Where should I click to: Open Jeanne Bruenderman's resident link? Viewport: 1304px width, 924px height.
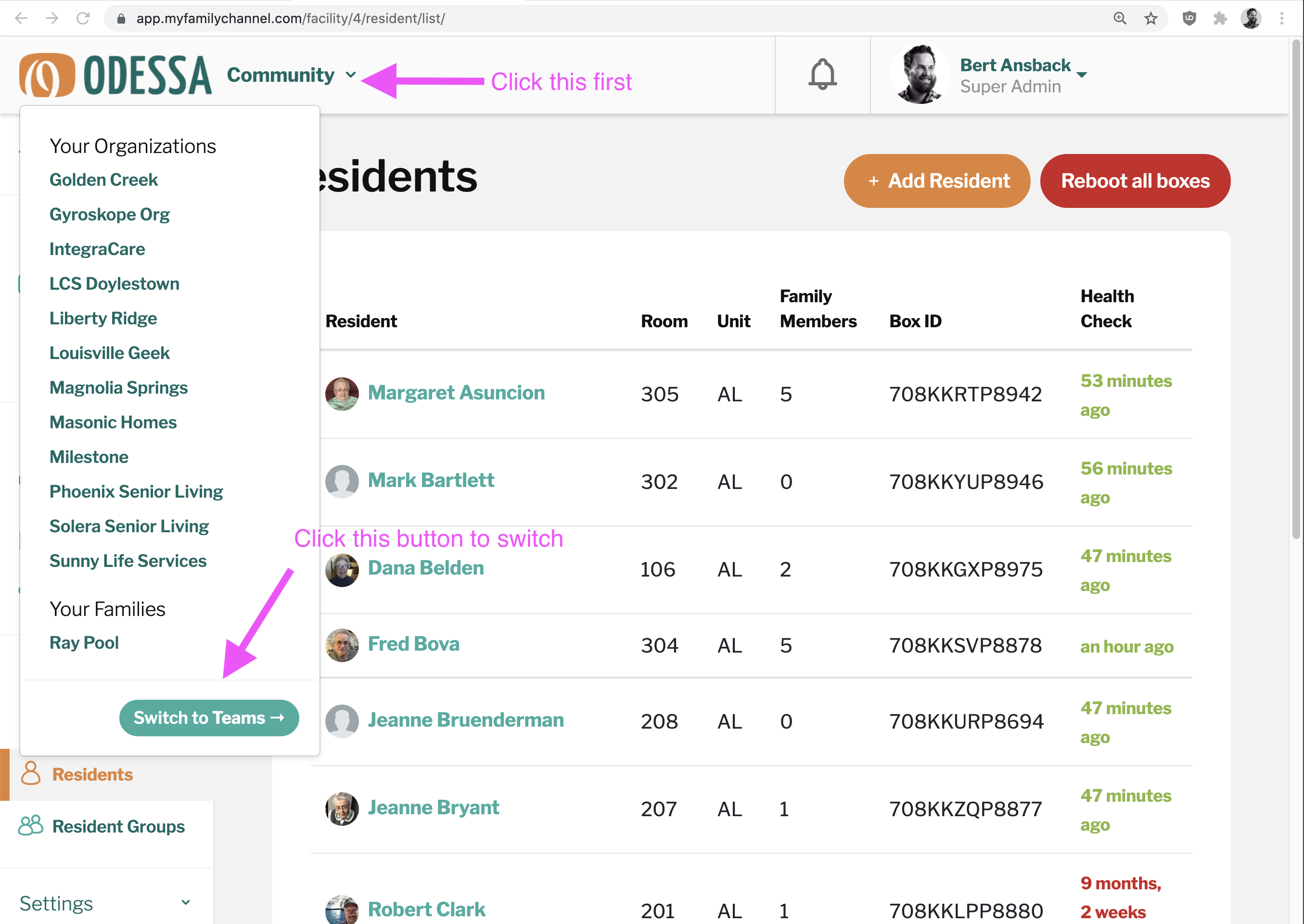point(466,720)
